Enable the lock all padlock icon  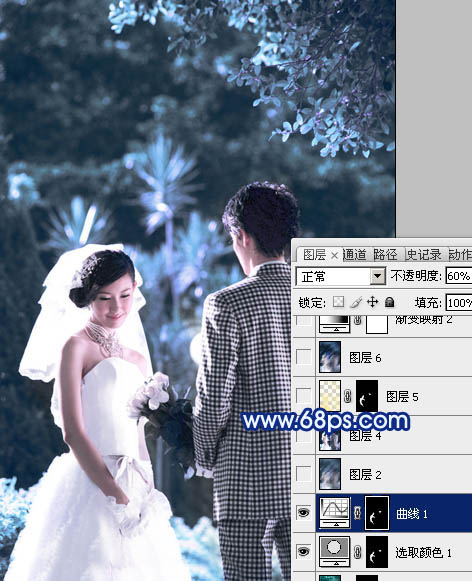[389, 302]
